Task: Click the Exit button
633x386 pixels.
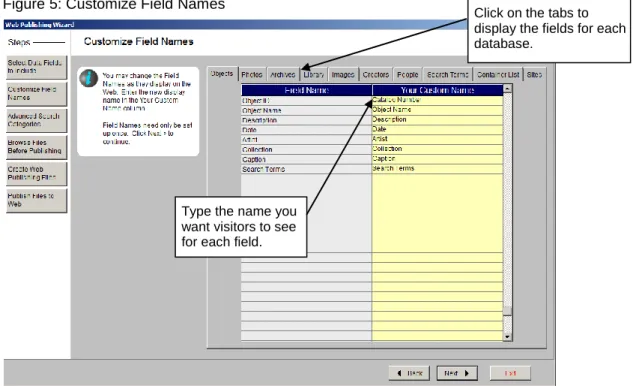Action: 510,373
